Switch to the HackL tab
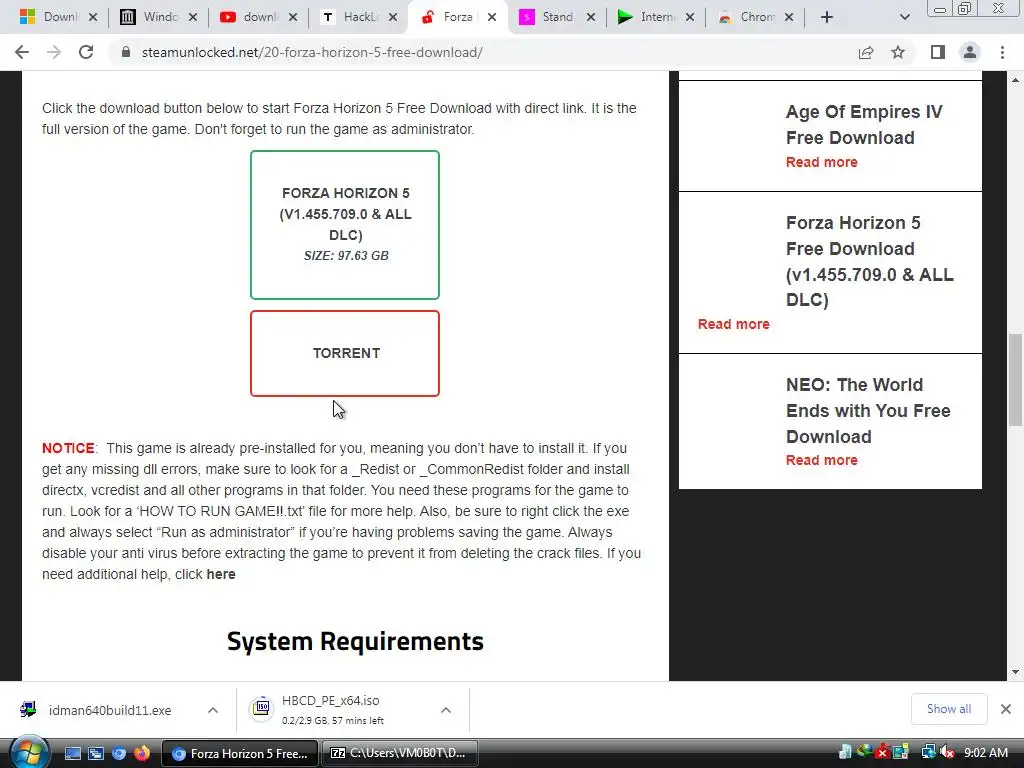 (350, 17)
